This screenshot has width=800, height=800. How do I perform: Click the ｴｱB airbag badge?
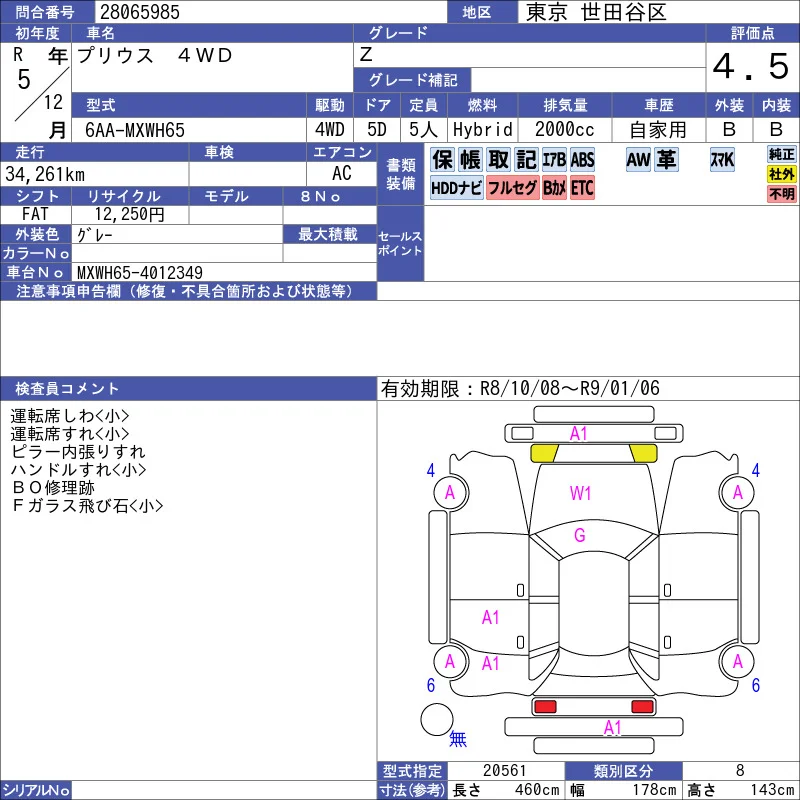coord(554,160)
